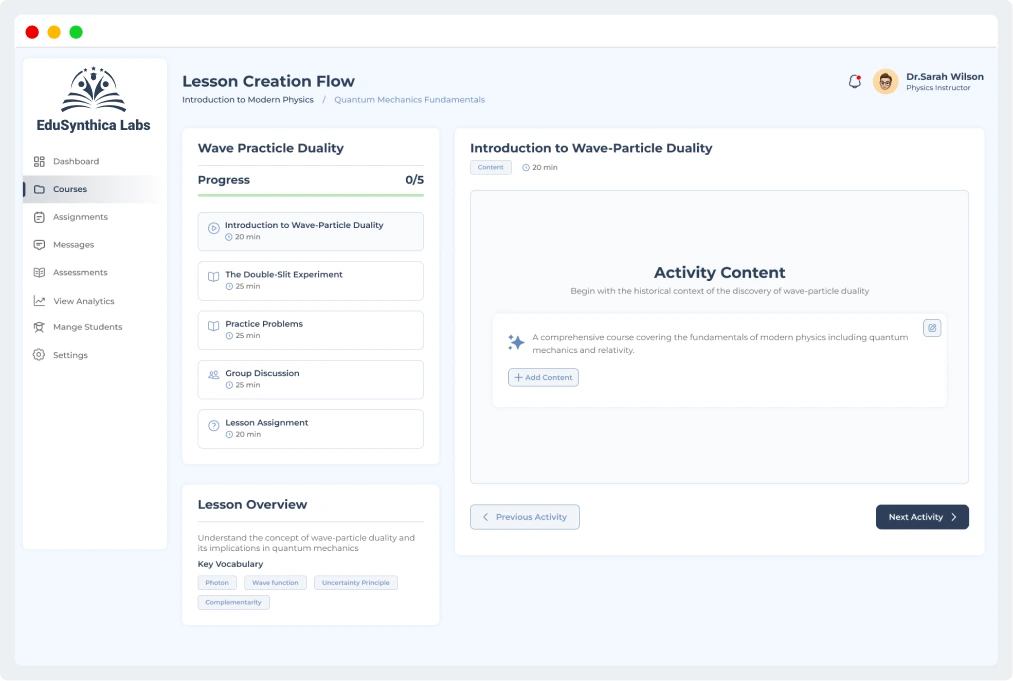
Task: Go to Next Activity
Action: [921, 517]
